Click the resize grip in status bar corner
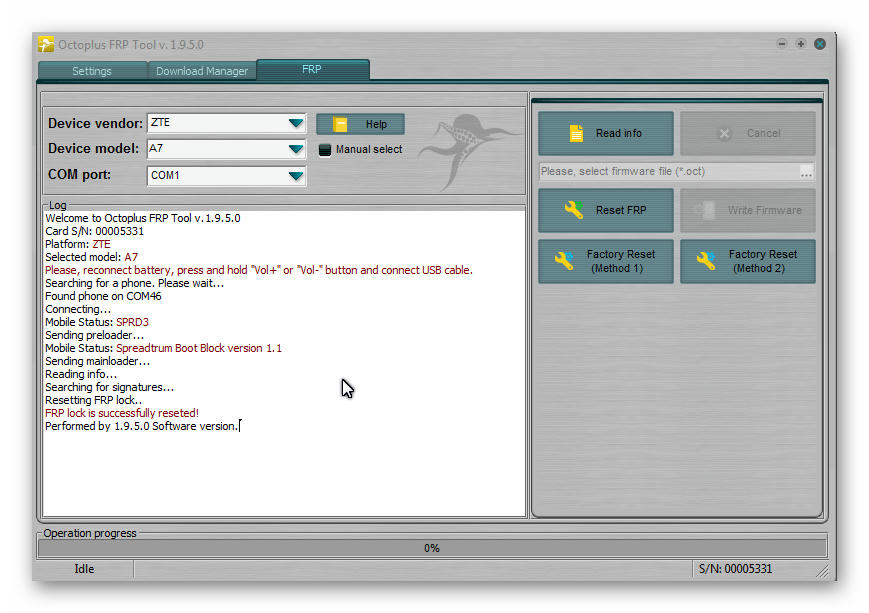The image size is (869, 613). (822, 571)
